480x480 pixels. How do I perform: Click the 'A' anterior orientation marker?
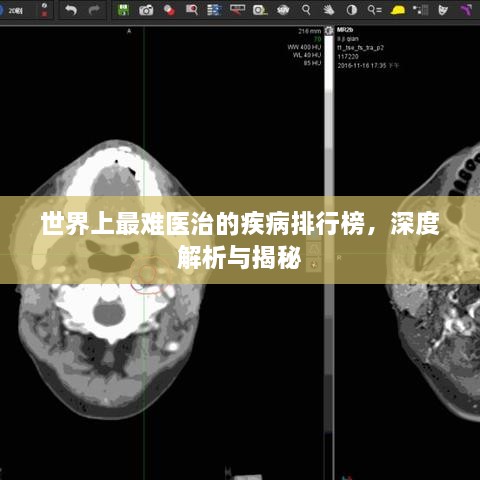(x=129, y=31)
